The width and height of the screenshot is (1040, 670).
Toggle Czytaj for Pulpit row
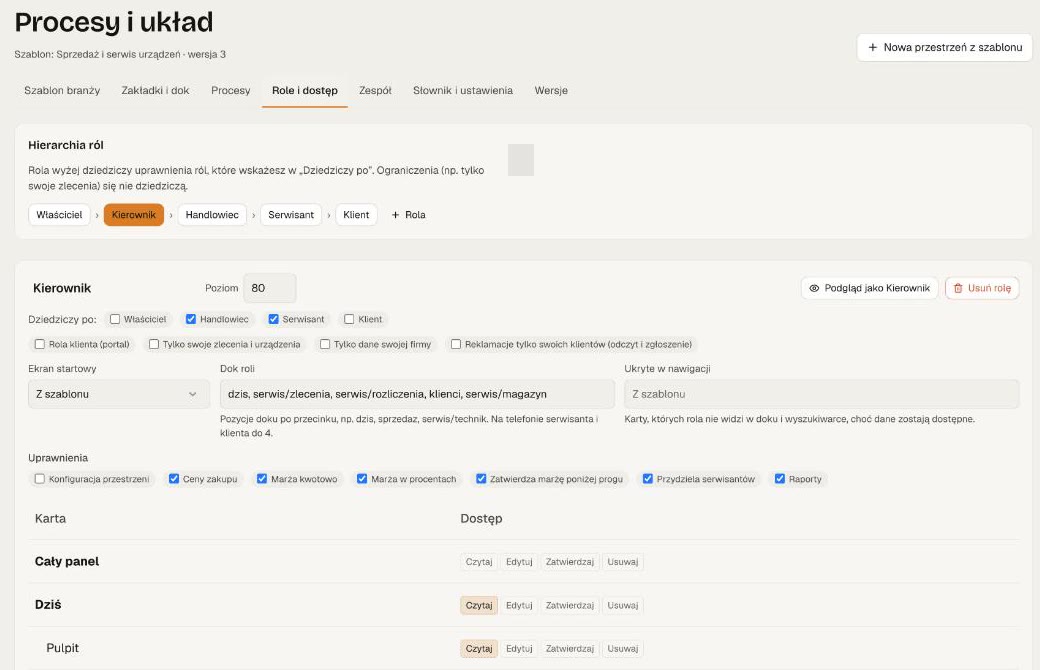[479, 648]
